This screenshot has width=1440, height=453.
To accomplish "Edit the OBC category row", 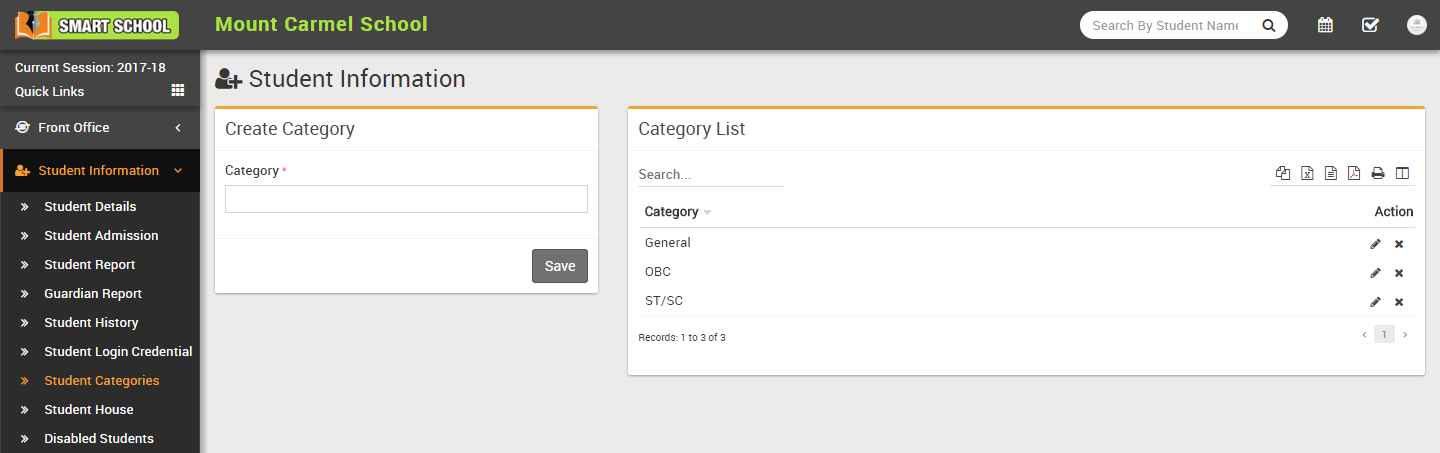I will 1375,273.
